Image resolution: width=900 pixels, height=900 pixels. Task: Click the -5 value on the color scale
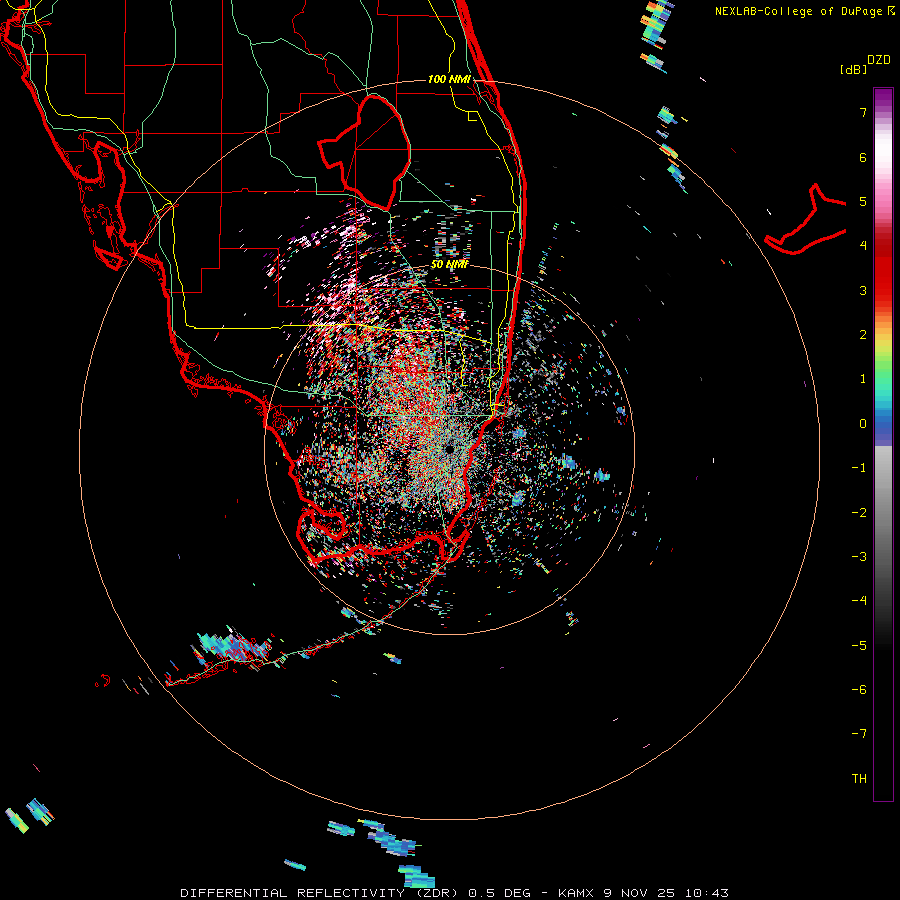coord(859,646)
